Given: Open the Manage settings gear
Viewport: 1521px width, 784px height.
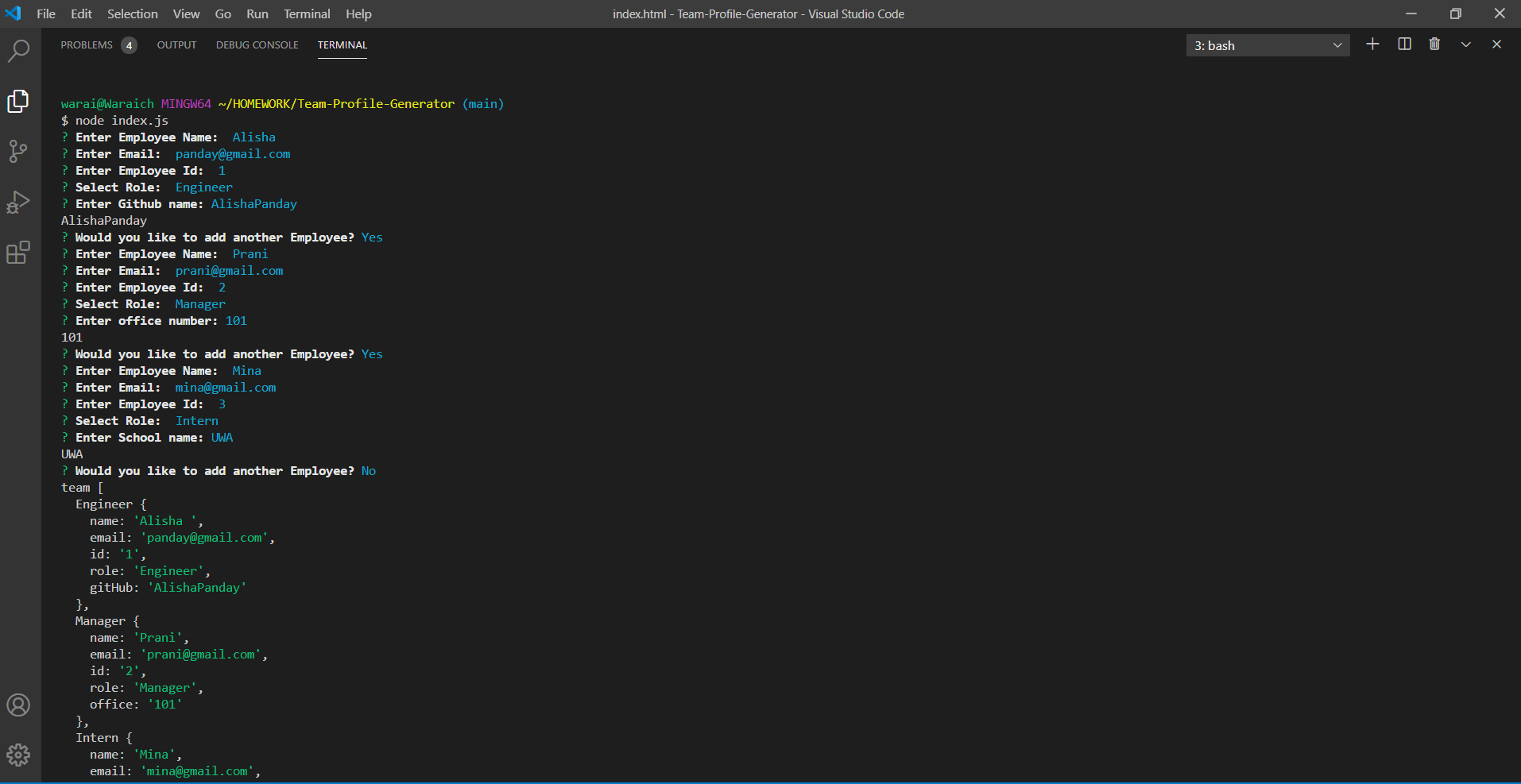Looking at the screenshot, I should [18, 755].
